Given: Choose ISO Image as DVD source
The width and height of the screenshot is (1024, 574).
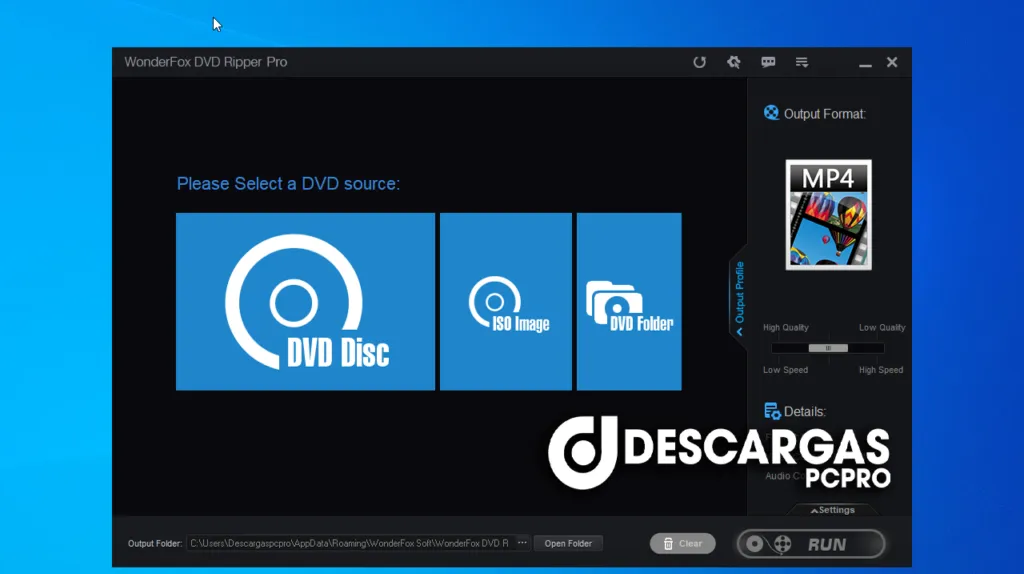Looking at the screenshot, I should pos(506,301).
